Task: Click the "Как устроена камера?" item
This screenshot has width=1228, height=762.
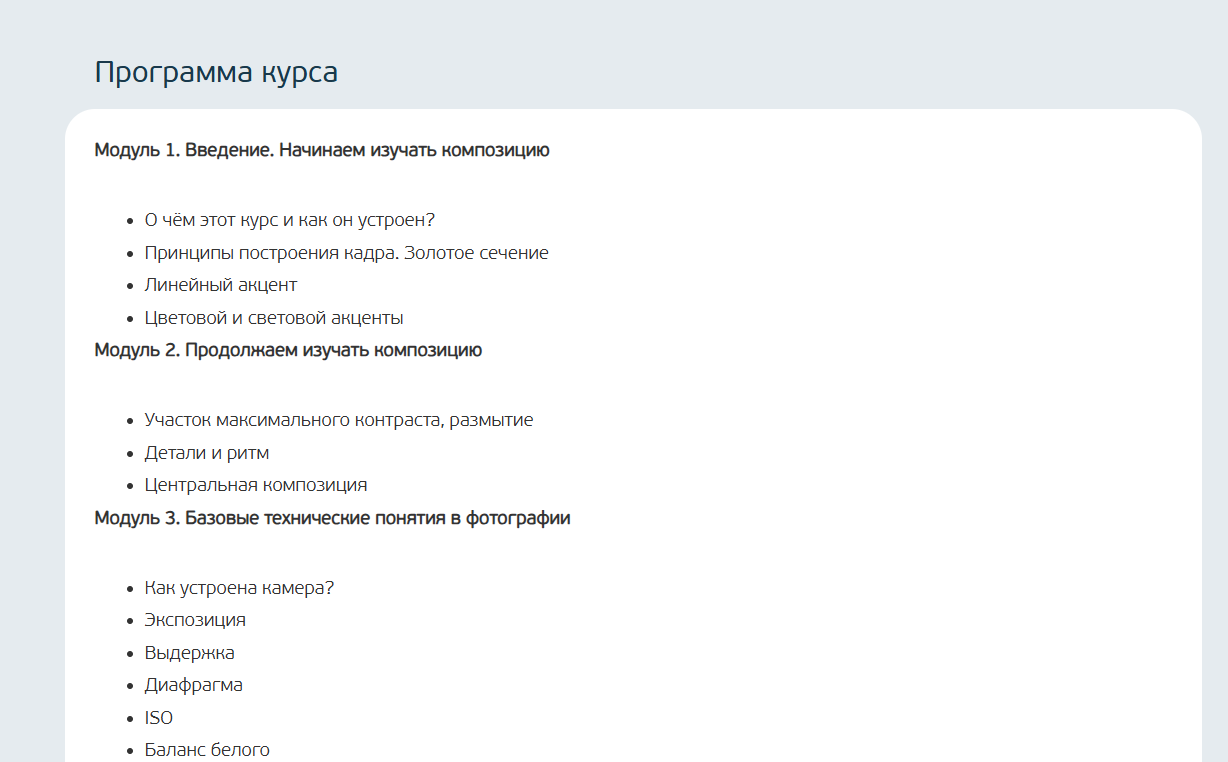Action: [x=239, y=588]
